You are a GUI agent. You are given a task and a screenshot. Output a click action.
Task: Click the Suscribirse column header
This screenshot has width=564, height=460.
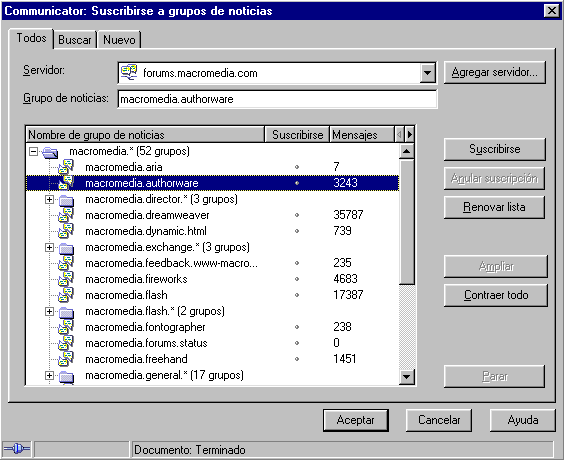[x=297, y=135]
